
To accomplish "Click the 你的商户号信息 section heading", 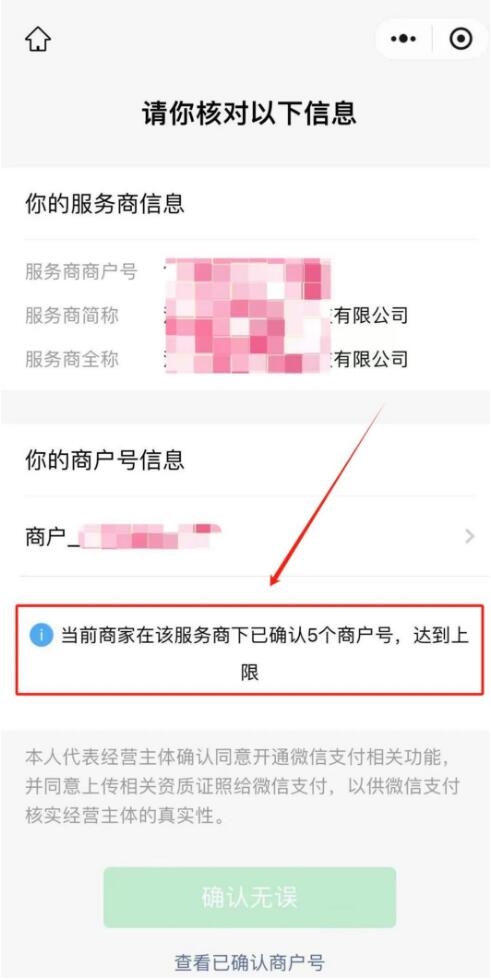I will (104, 460).
